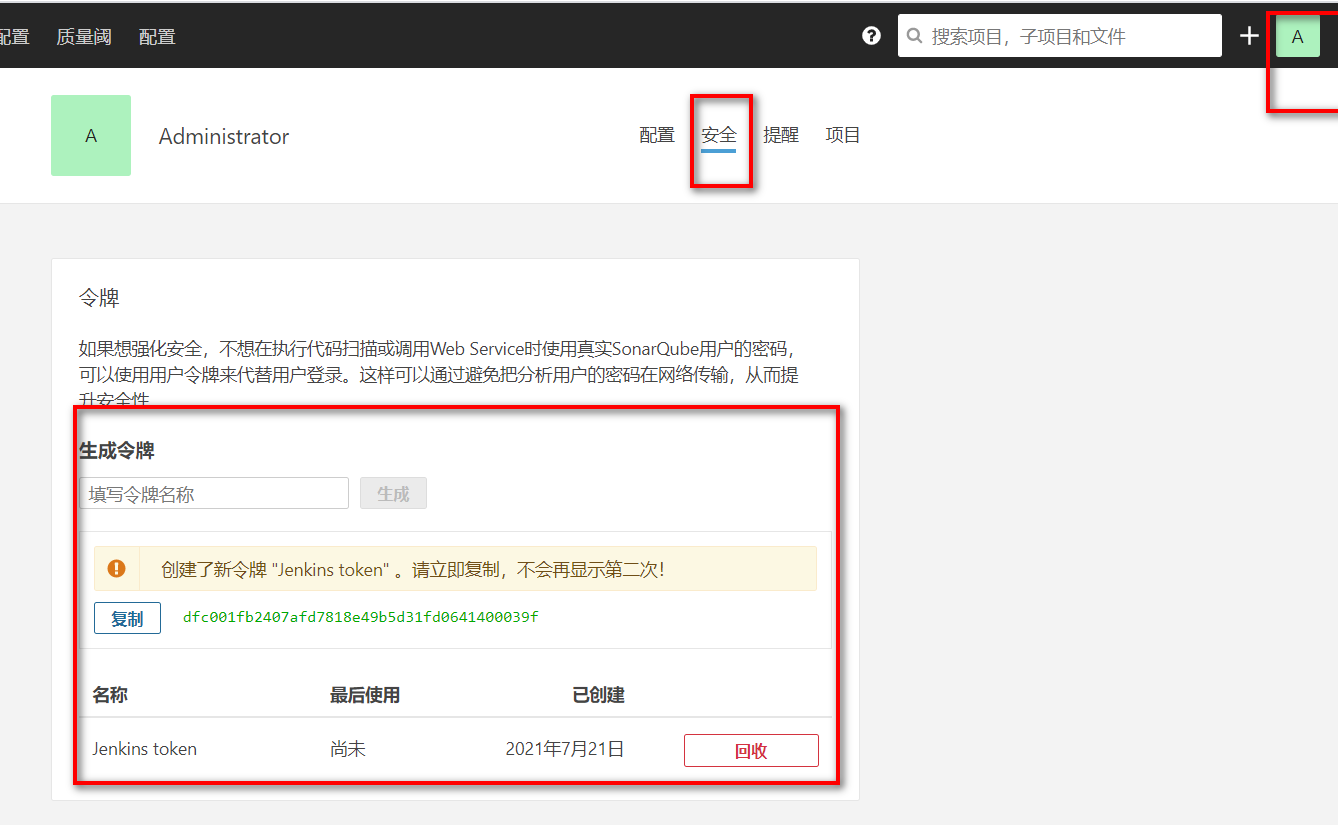Click the 最后使用 column header

click(365, 695)
